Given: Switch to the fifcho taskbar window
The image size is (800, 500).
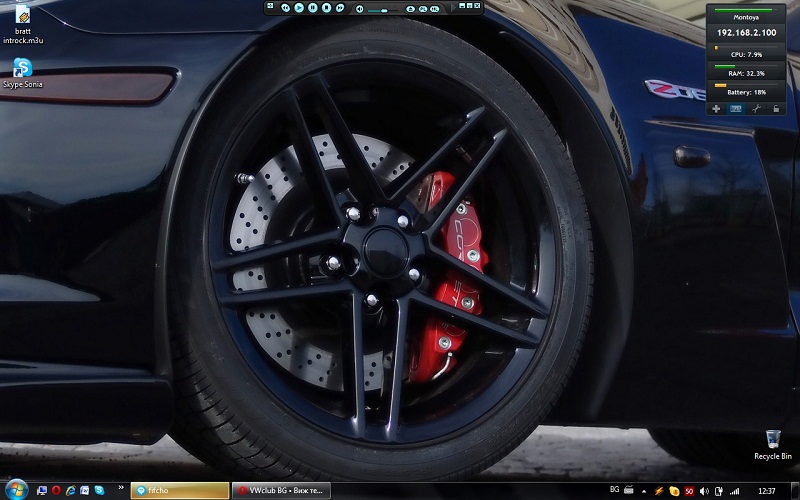Looking at the screenshot, I should 180,491.
